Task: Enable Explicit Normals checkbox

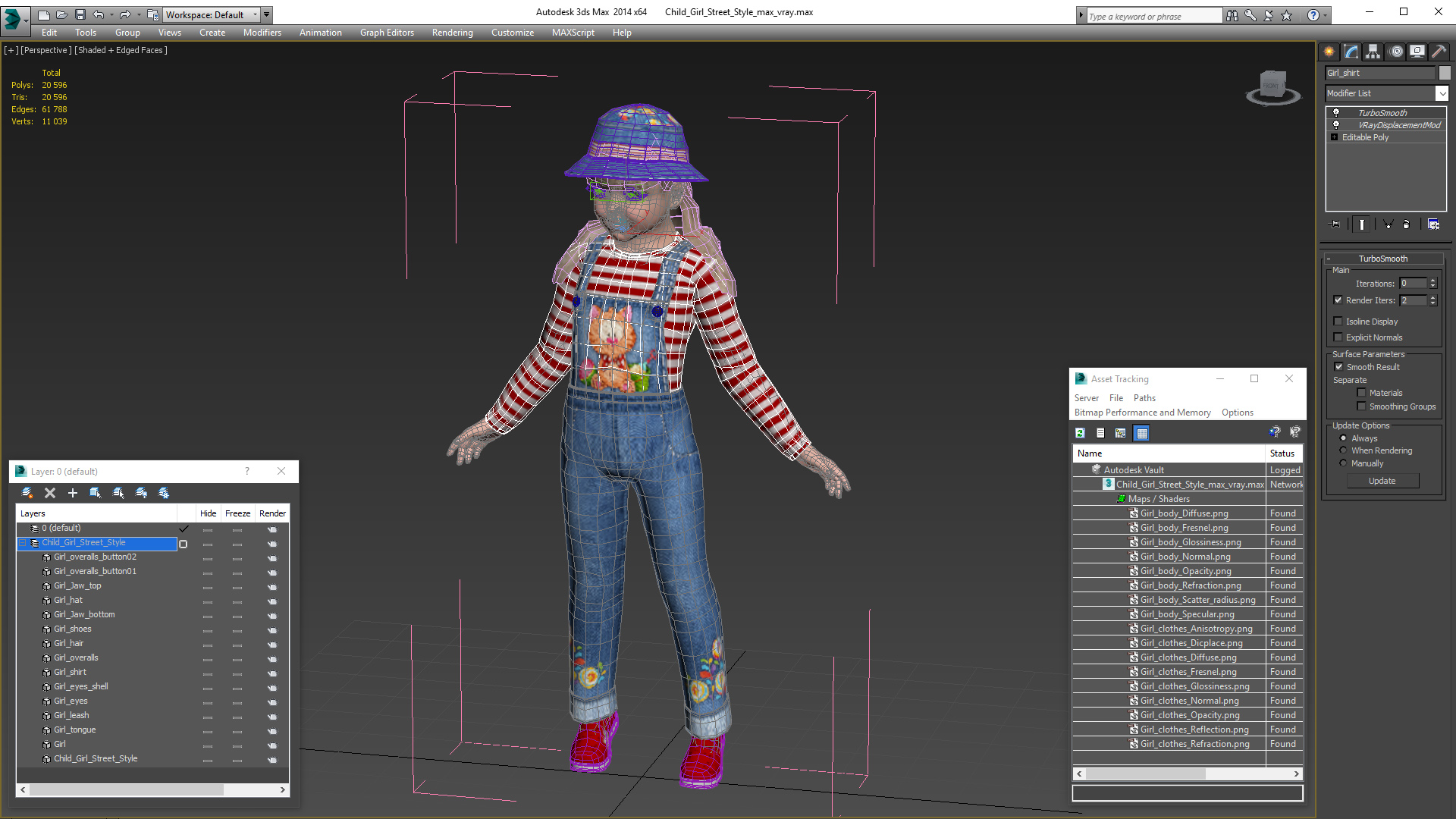Action: [1338, 337]
